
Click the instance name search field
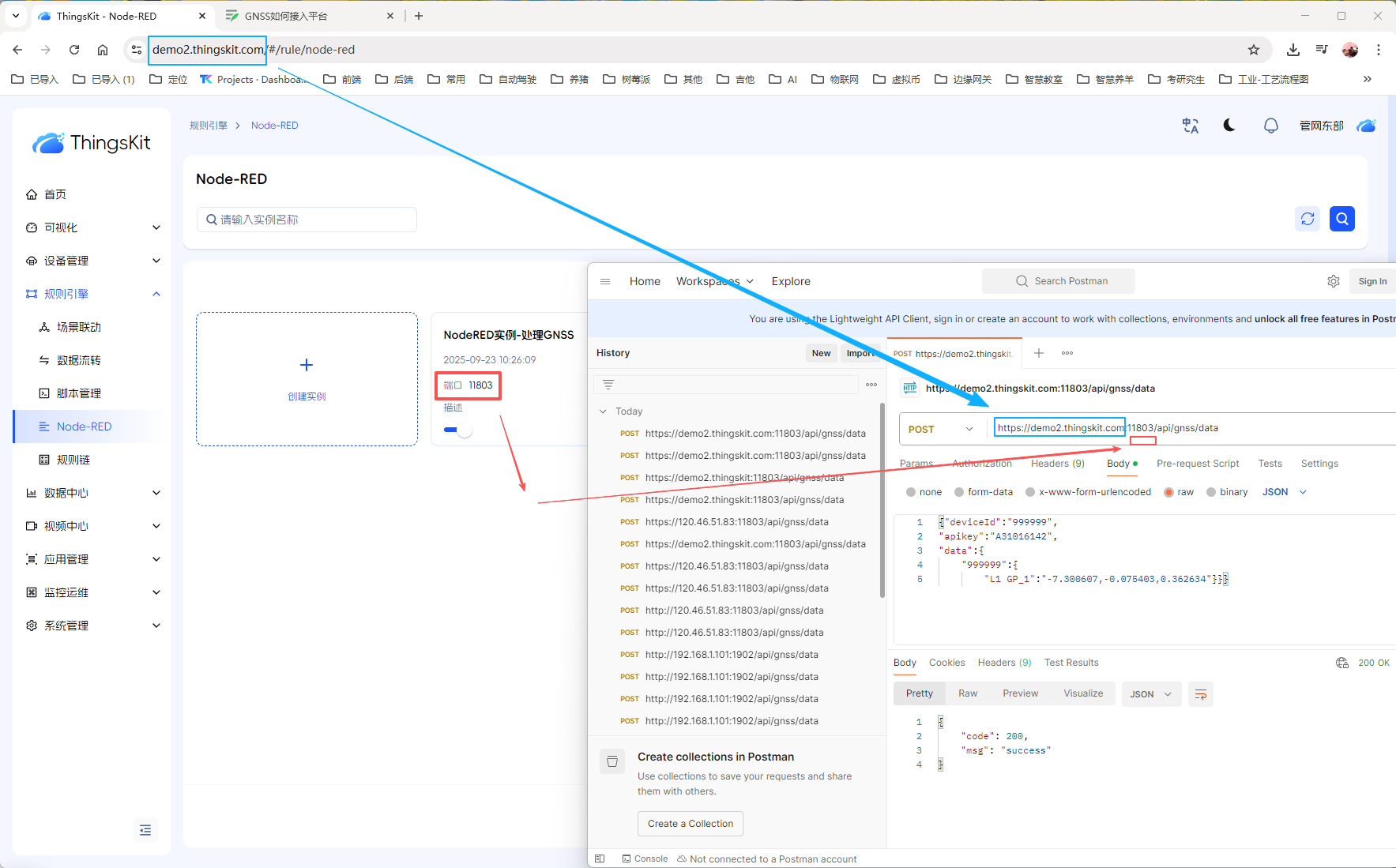coord(307,220)
